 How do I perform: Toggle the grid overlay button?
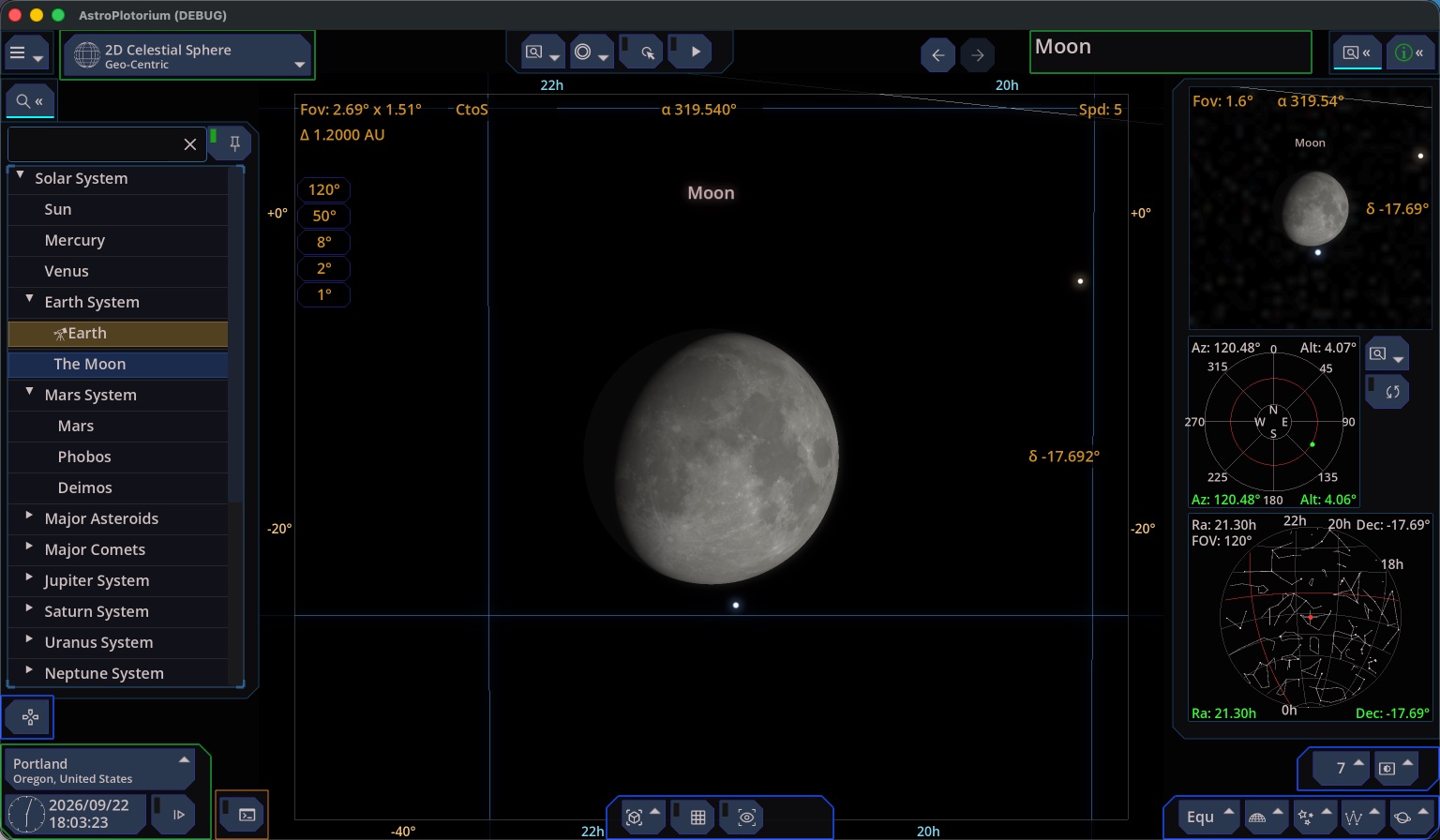point(697,817)
